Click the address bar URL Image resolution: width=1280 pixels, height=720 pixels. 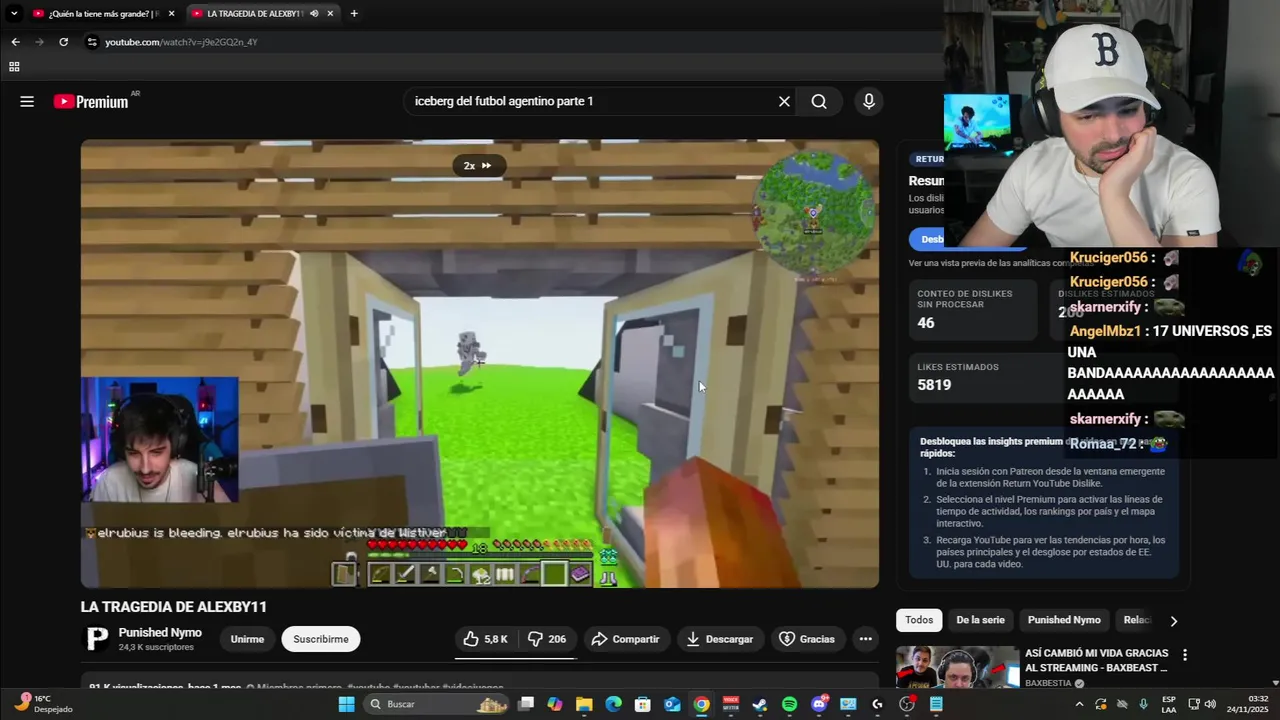[x=181, y=42]
